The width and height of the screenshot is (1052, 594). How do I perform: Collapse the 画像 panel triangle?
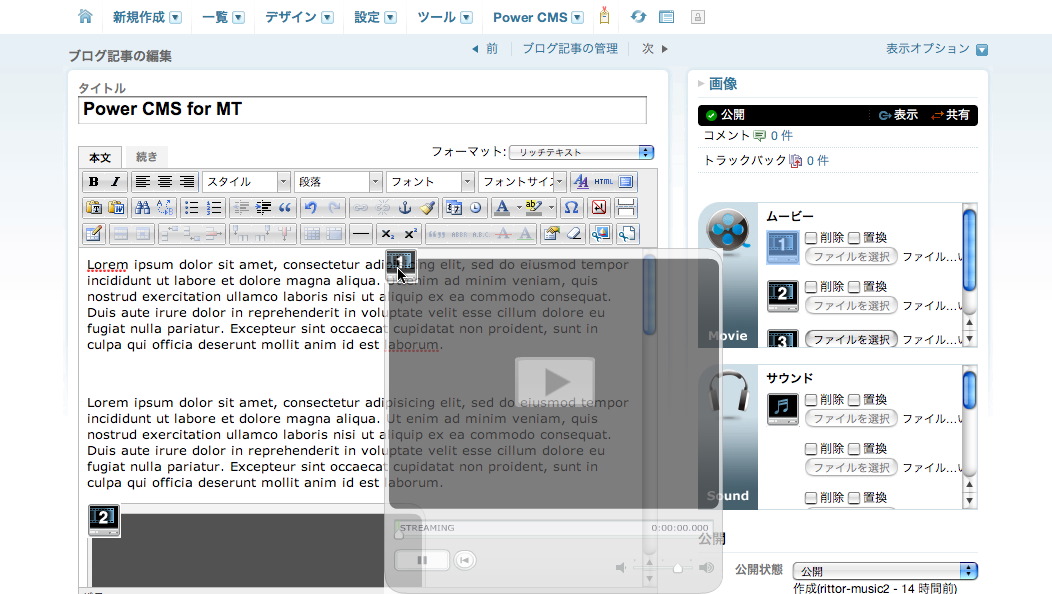pyautogui.click(x=701, y=84)
